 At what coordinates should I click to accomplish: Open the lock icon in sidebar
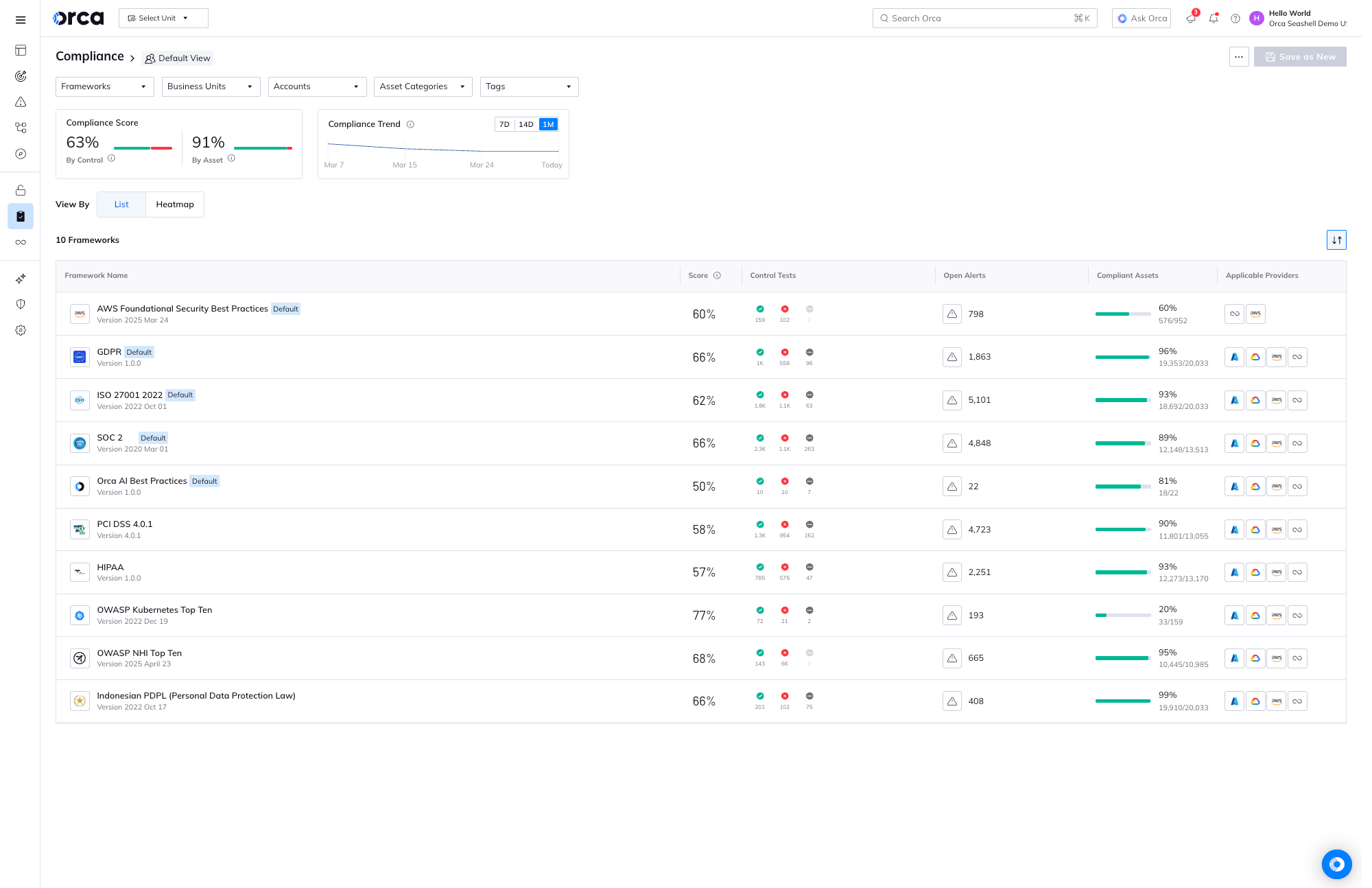pyautogui.click(x=21, y=190)
